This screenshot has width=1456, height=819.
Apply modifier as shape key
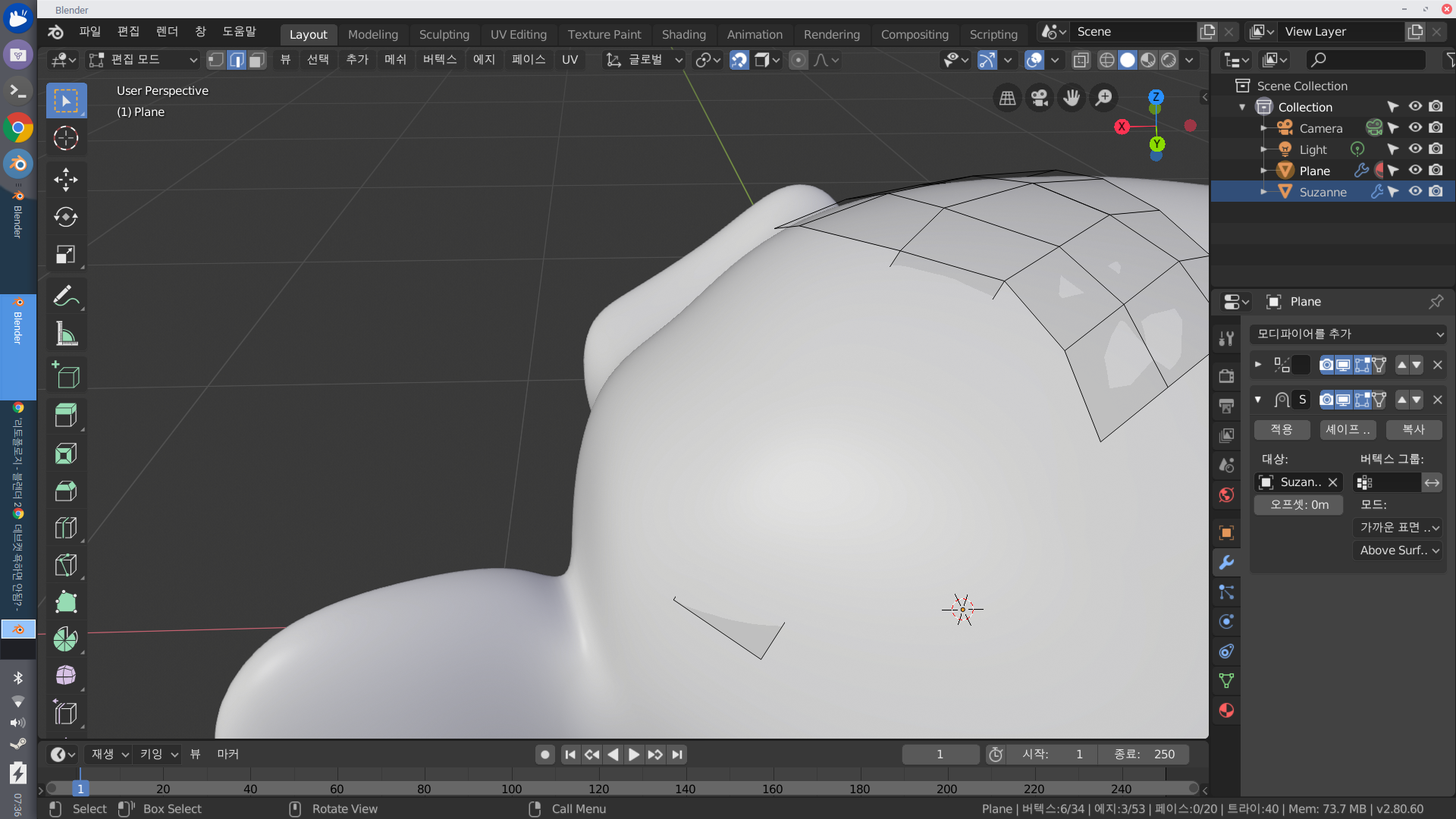coord(1348,429)
